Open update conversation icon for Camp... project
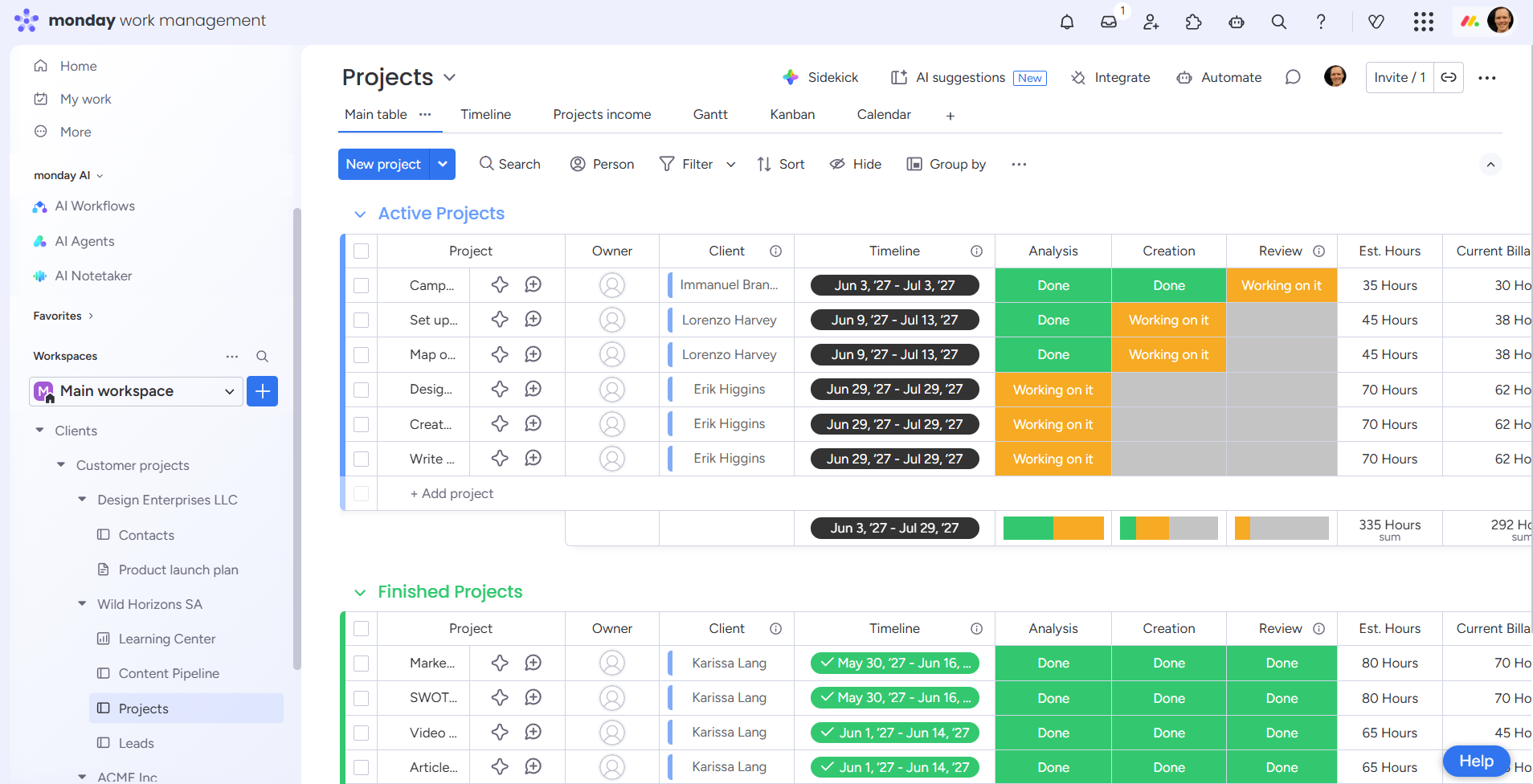Viewport: 1533px width, 784px height. (533, 285)
